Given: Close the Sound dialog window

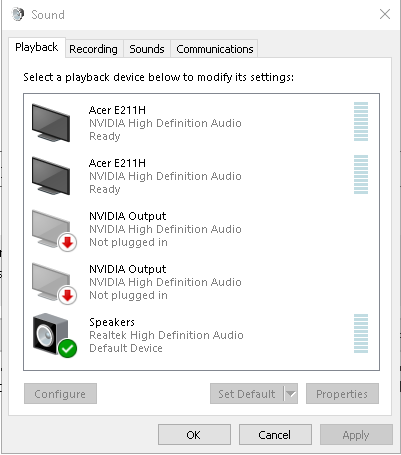Looking at the screenshot, I should click(385, 14).
